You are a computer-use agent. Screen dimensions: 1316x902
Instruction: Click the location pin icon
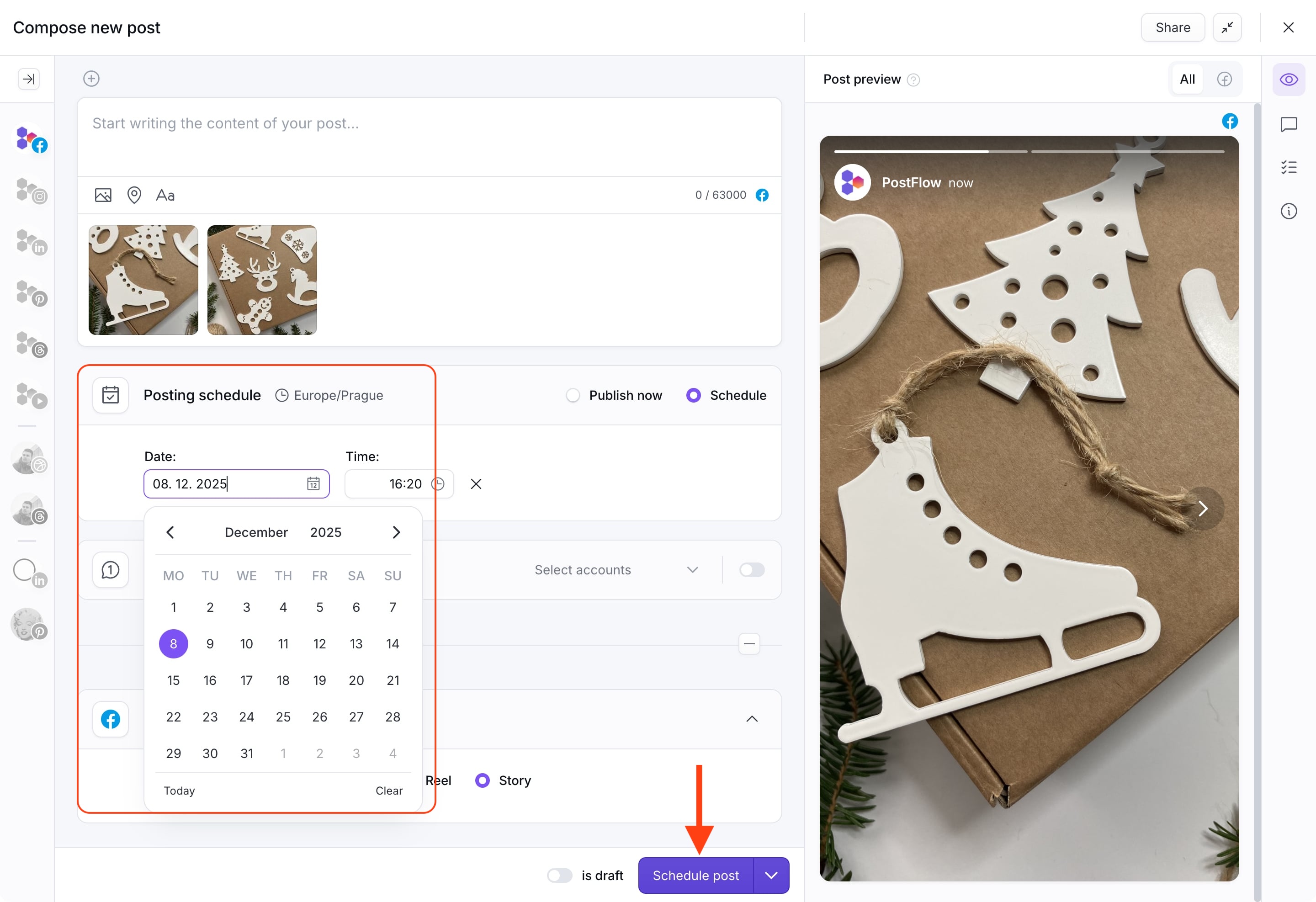pyautogui.click(x=133, y=195)
